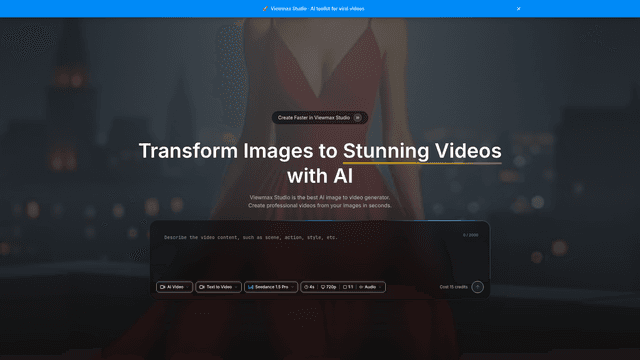This screenshot has height=360, width=640.
Task: Click the '0 / 2000' character counter
Action: coord(470,235)
